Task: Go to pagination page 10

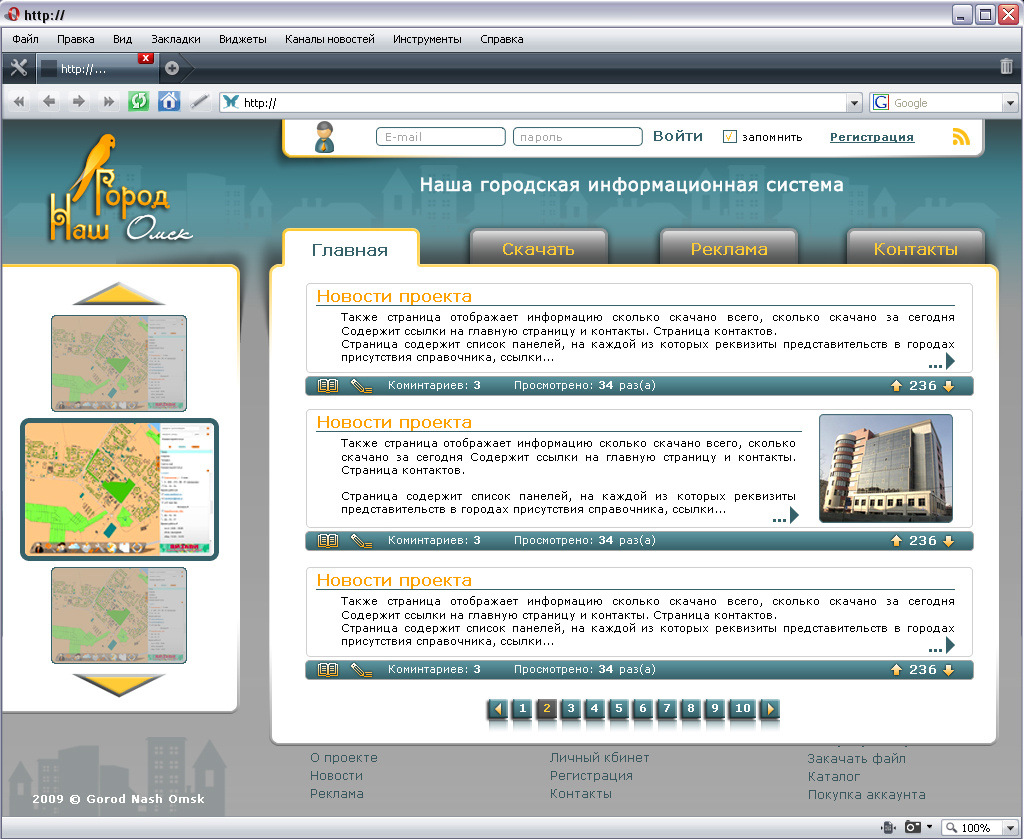Action: coord(743,708)
